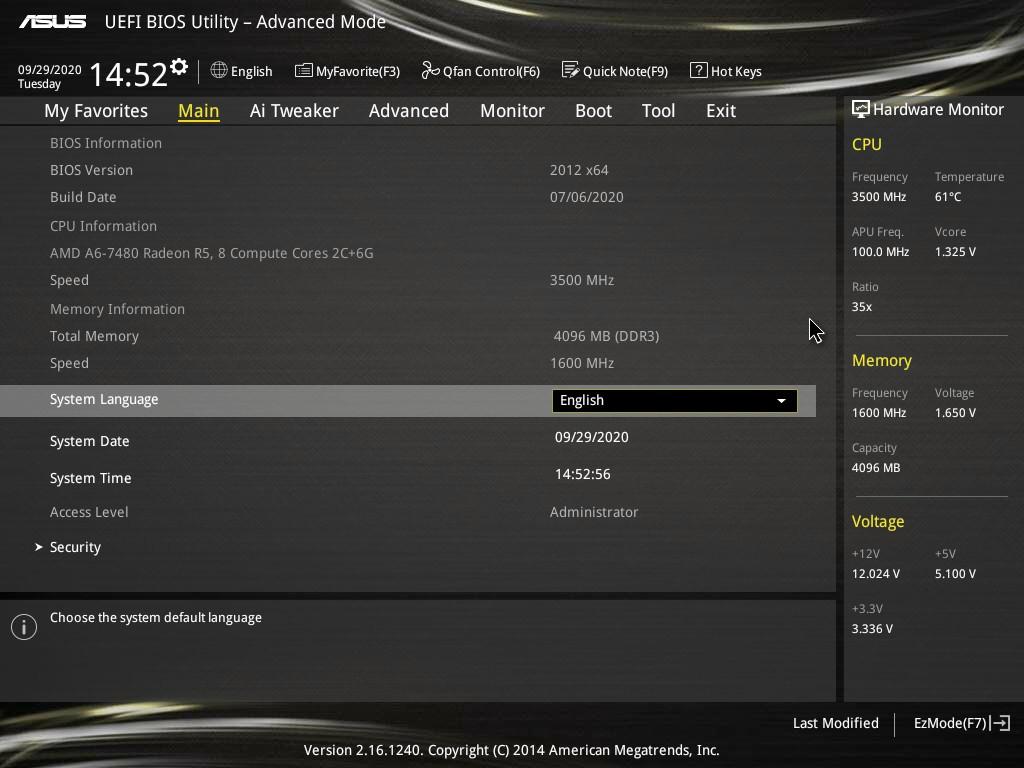
Task: Open Quick Note pencil icon
Action: [570, 70]
